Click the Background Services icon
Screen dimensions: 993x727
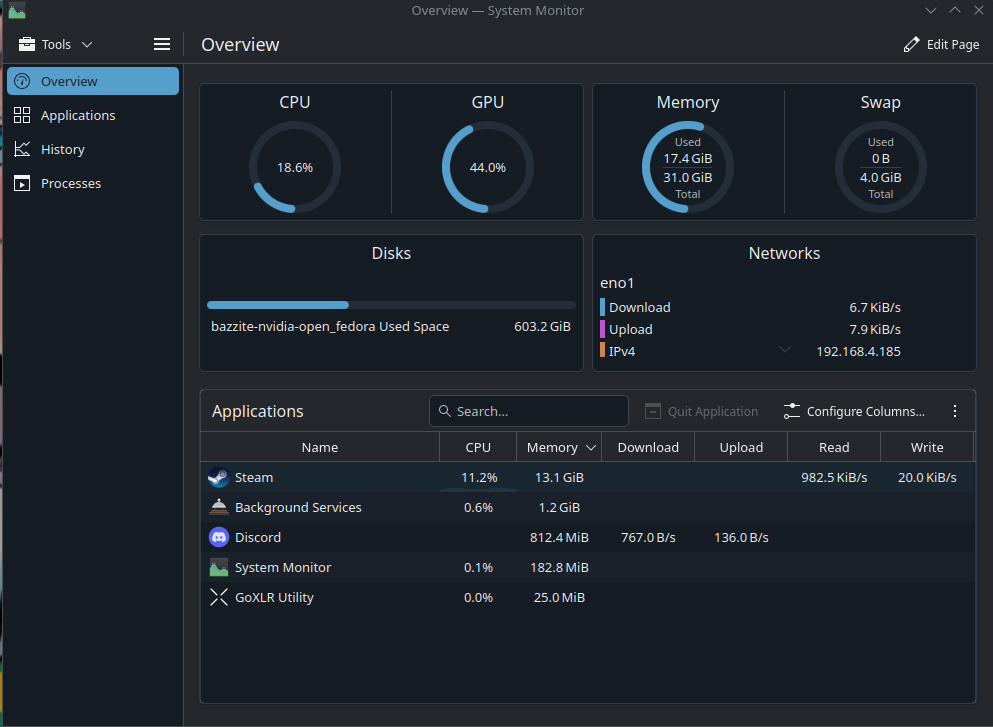[218, 508]
